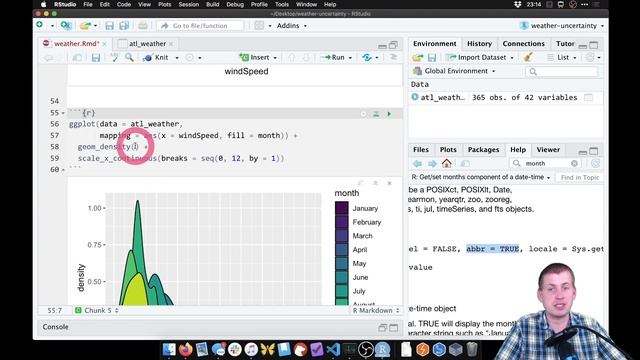Open the History tab
This screenshot has width=640, height=360.
[479, 44]
